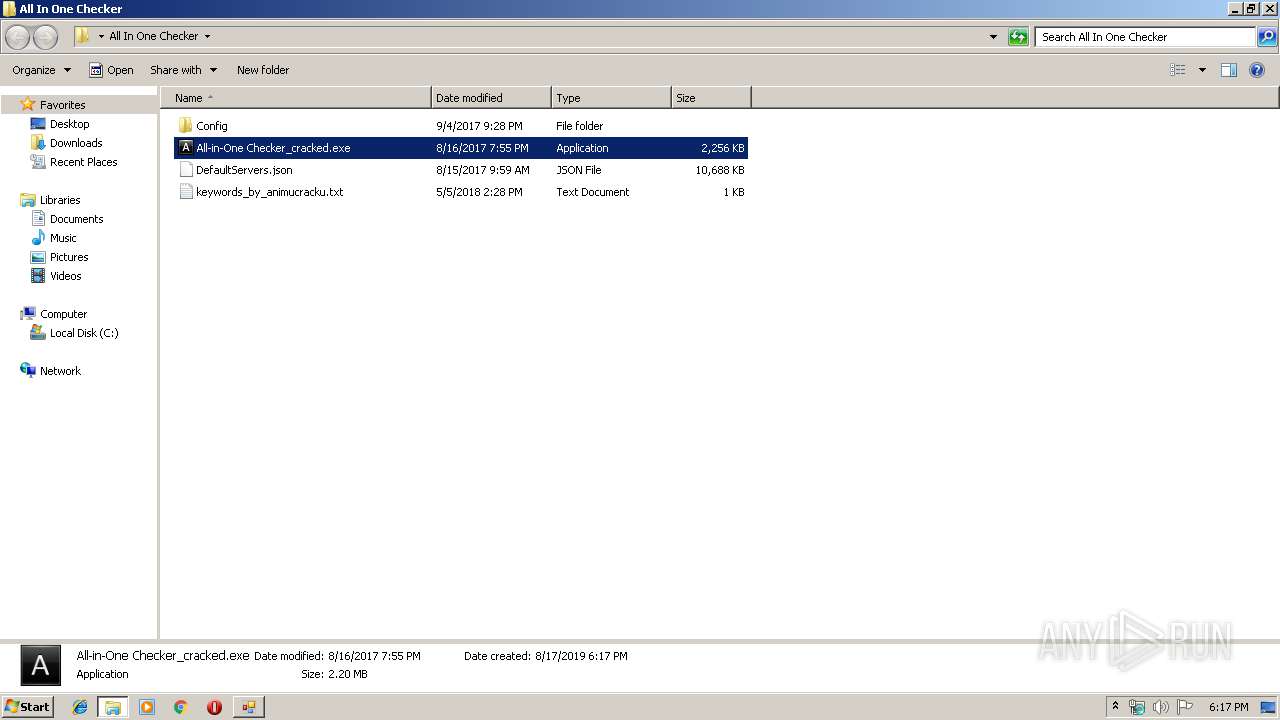Click the Open toolbar button
This screenshot has width=1280, height=720.
[x=111, y=70]
